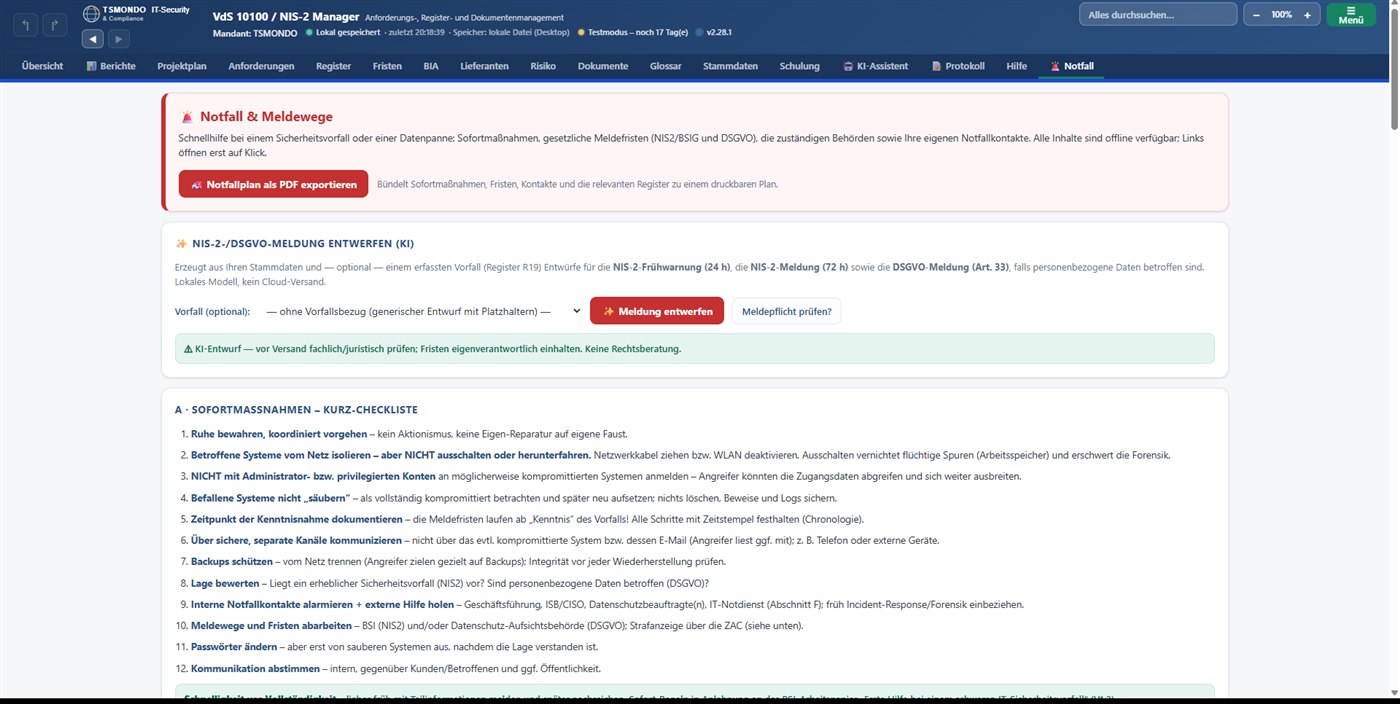
Task: Select the Notfall tab
Action: (1072, 66)
